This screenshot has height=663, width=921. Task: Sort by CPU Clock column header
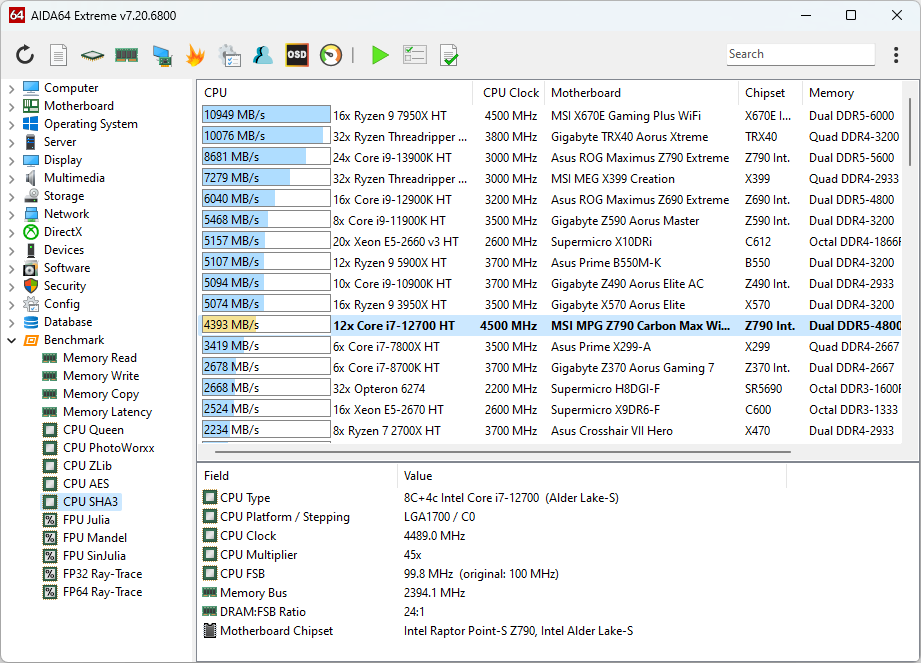[x=510, y=93]
